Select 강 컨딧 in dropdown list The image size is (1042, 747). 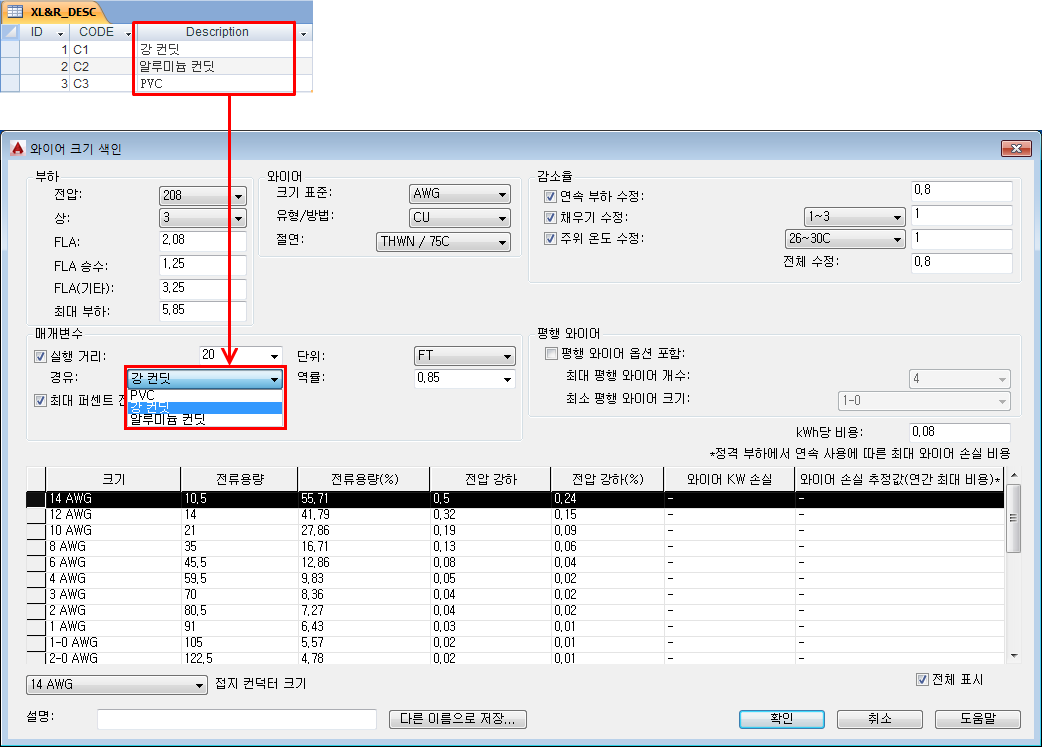(205, 407)
